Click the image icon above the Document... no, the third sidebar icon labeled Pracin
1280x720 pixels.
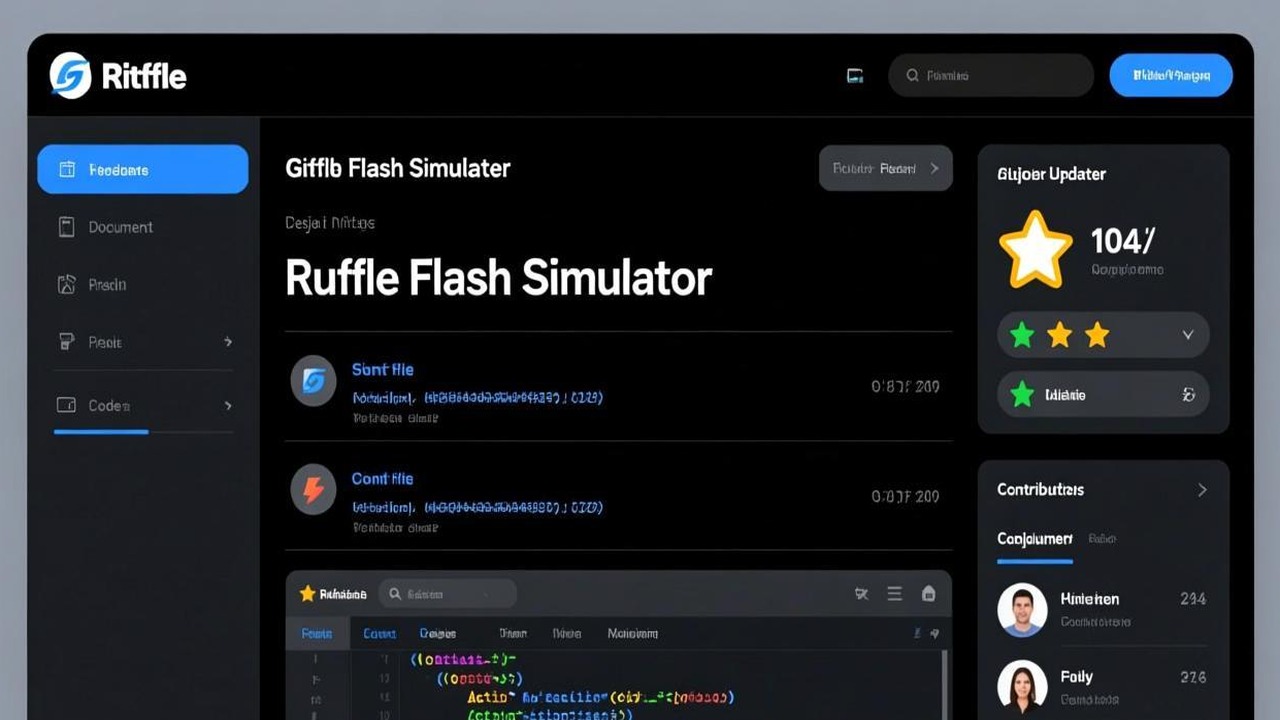tap(67, 285)
